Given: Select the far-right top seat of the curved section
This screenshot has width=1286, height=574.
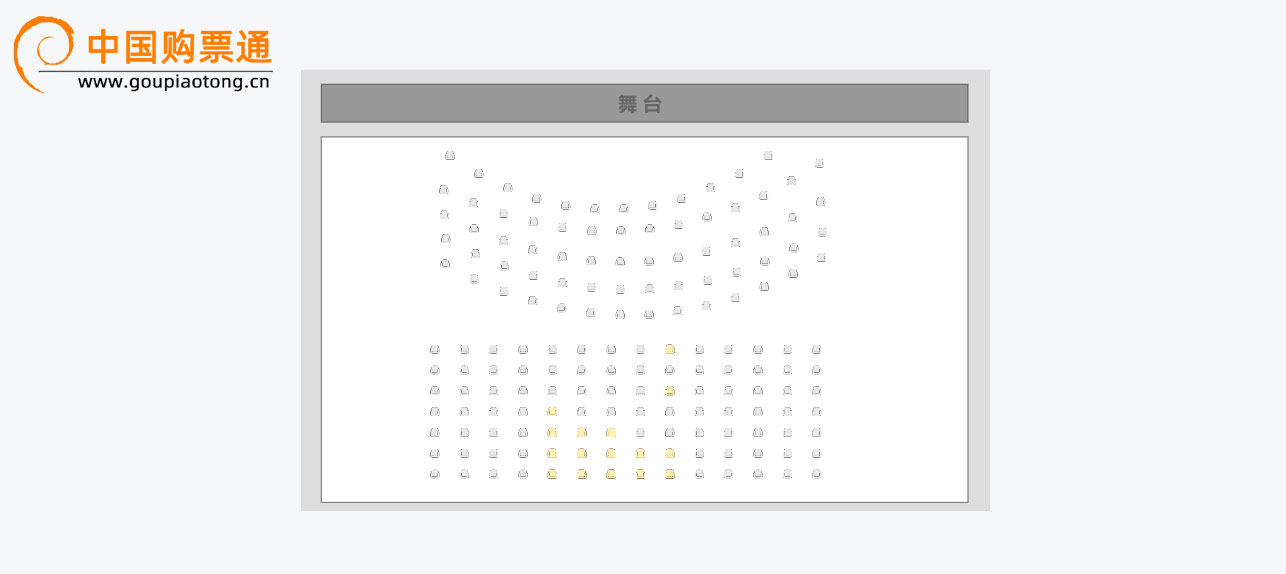Looking at the screenshot, I should 819,163.
